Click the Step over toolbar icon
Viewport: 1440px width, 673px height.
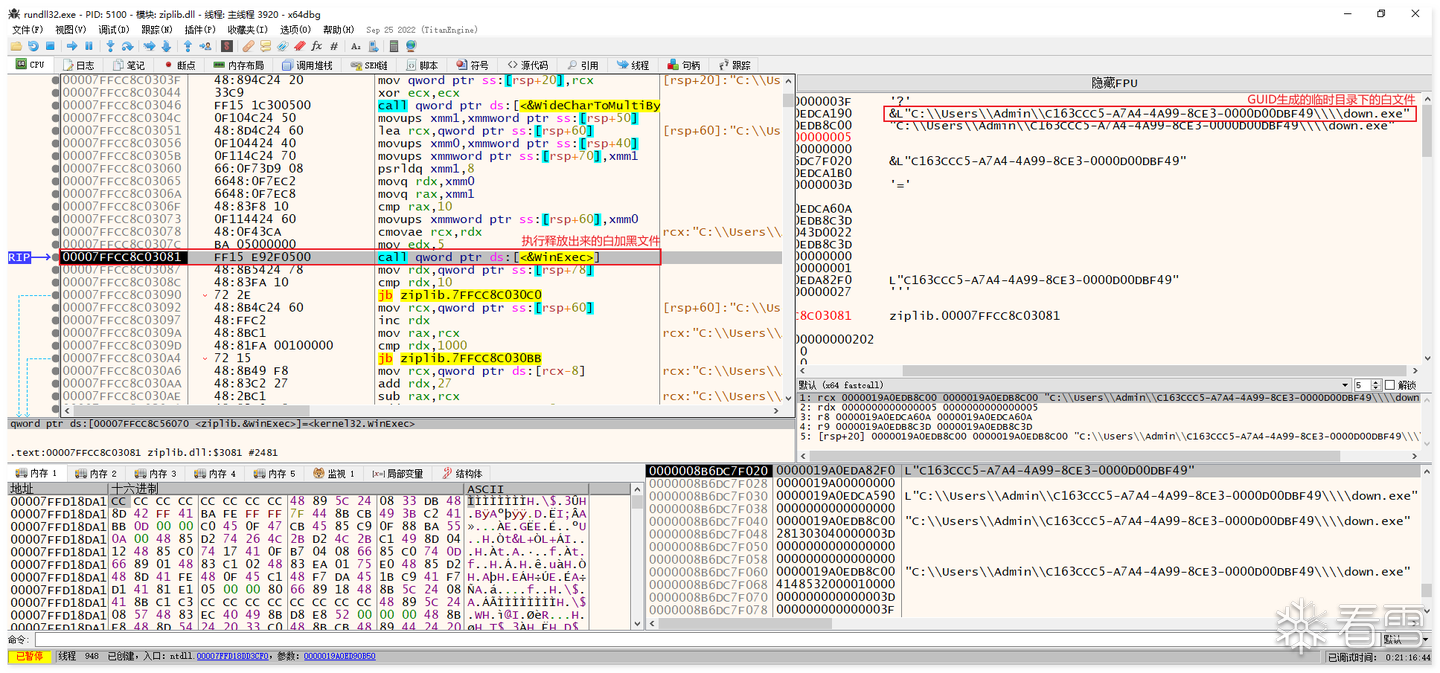(x=128, y=46)
